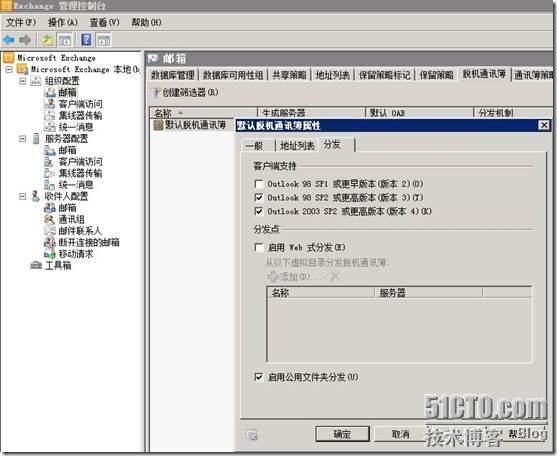
Task: Switch to the 地址列表 tab in main pane
Action: [x=333, y=75]
